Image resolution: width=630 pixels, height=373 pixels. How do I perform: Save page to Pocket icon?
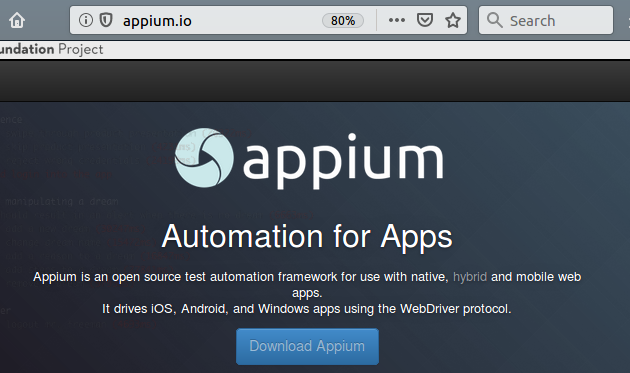[425, 20]
